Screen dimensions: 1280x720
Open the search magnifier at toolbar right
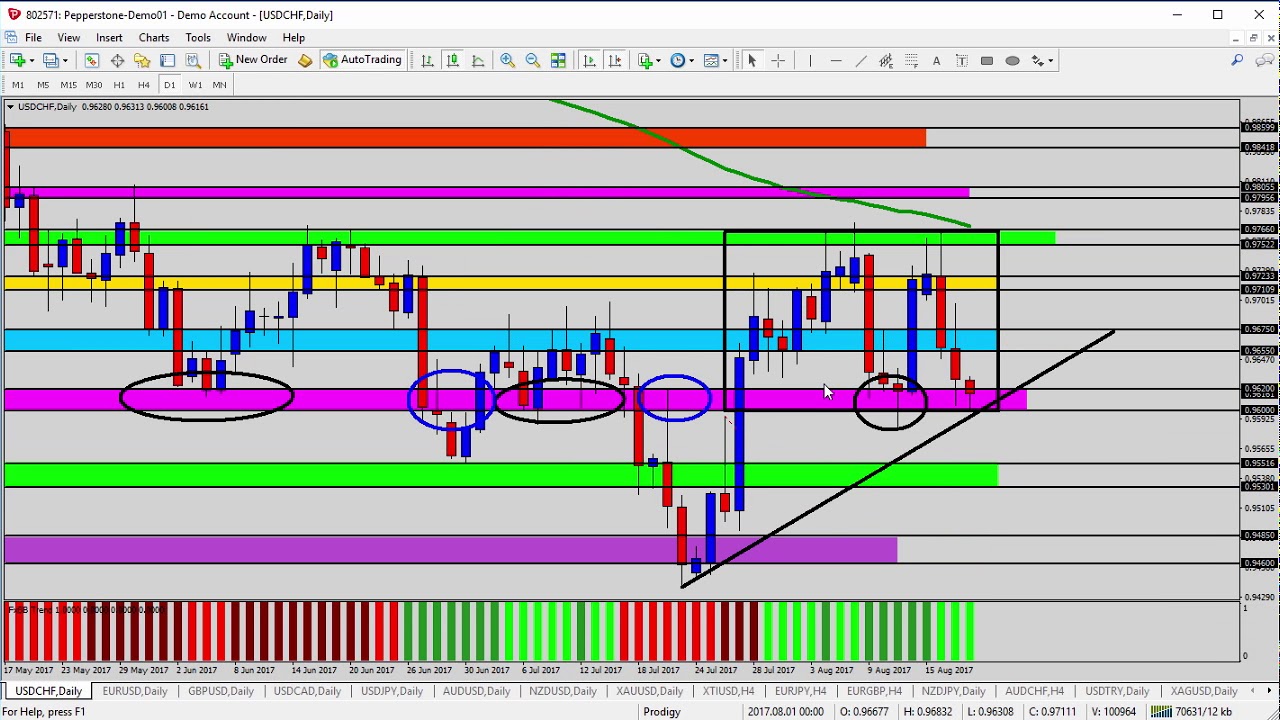click(x=1237, y=60)
